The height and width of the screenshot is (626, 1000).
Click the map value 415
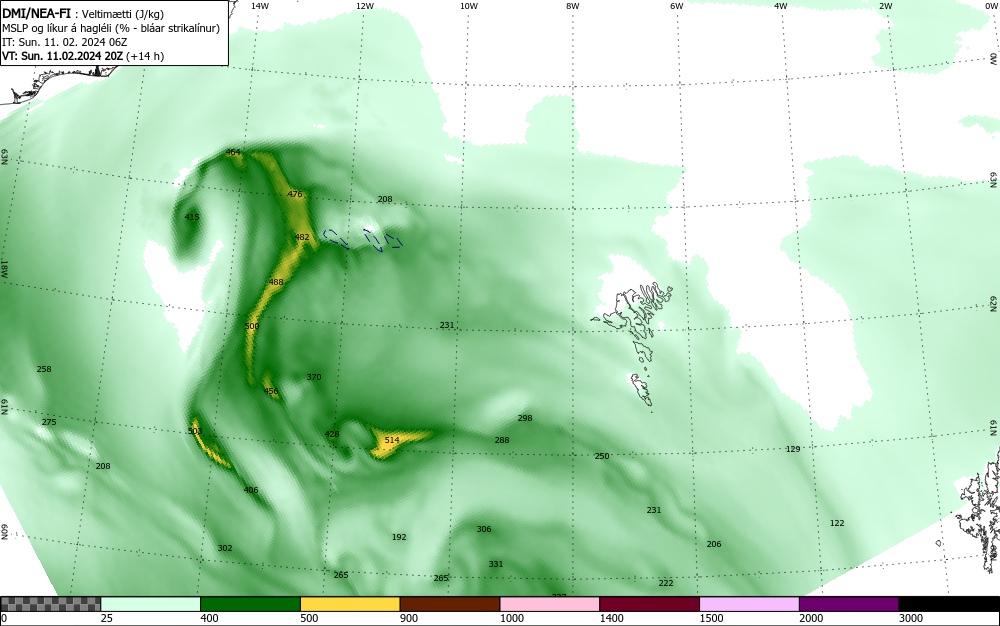click(x=192, y=217)
